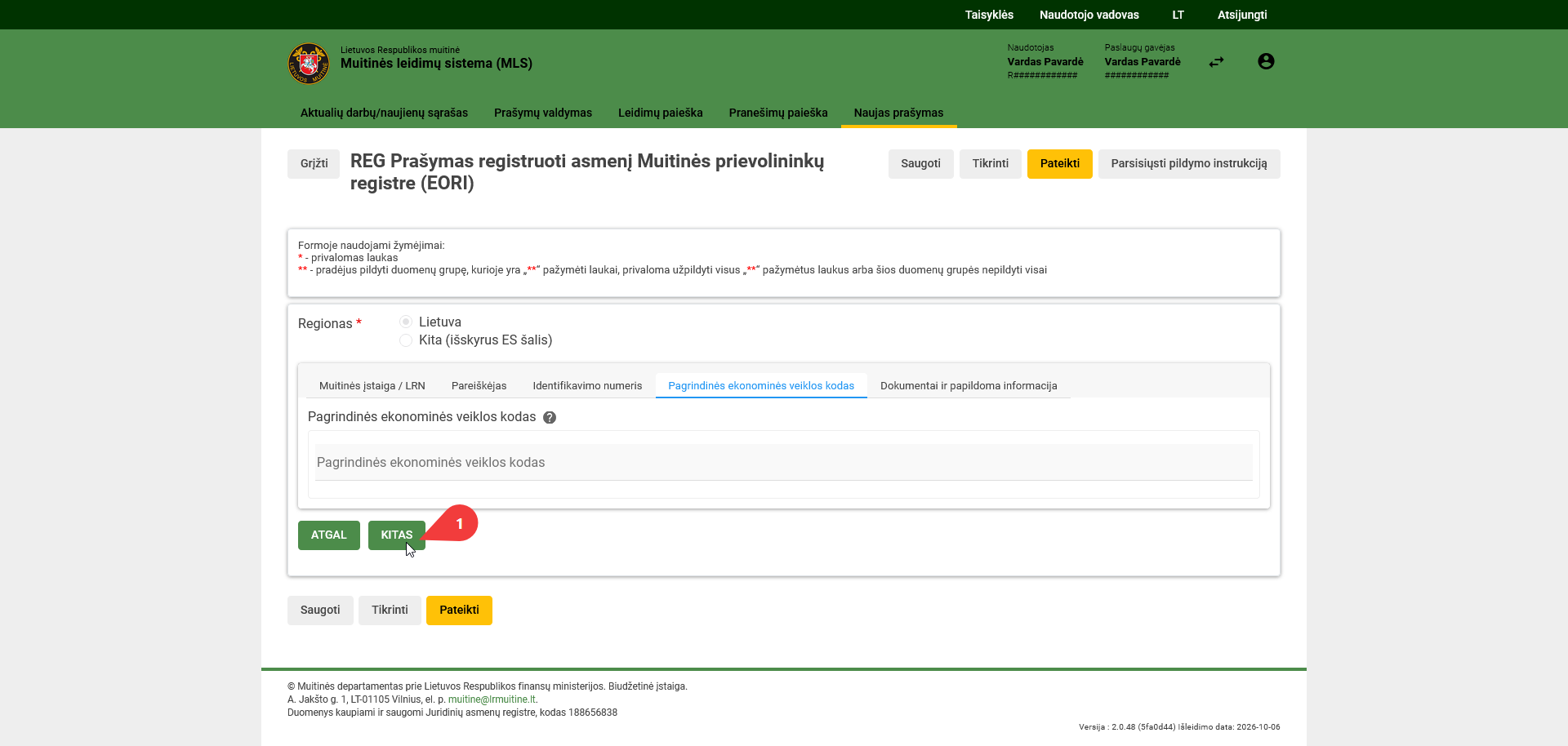Switch to the Pareiškėjas tab

(479, 385)
